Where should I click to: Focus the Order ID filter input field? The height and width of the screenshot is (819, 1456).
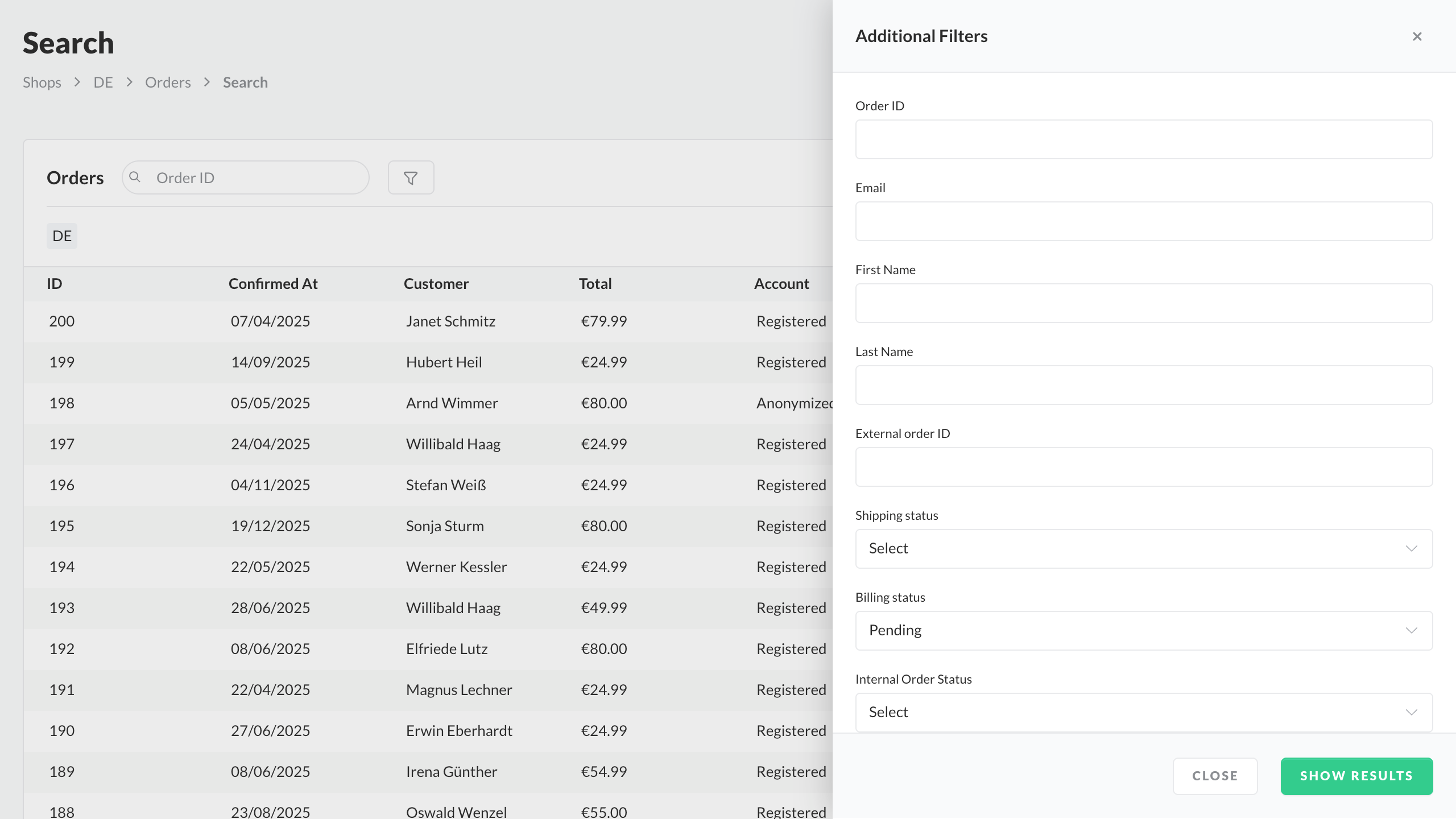tap(1143, 139)
